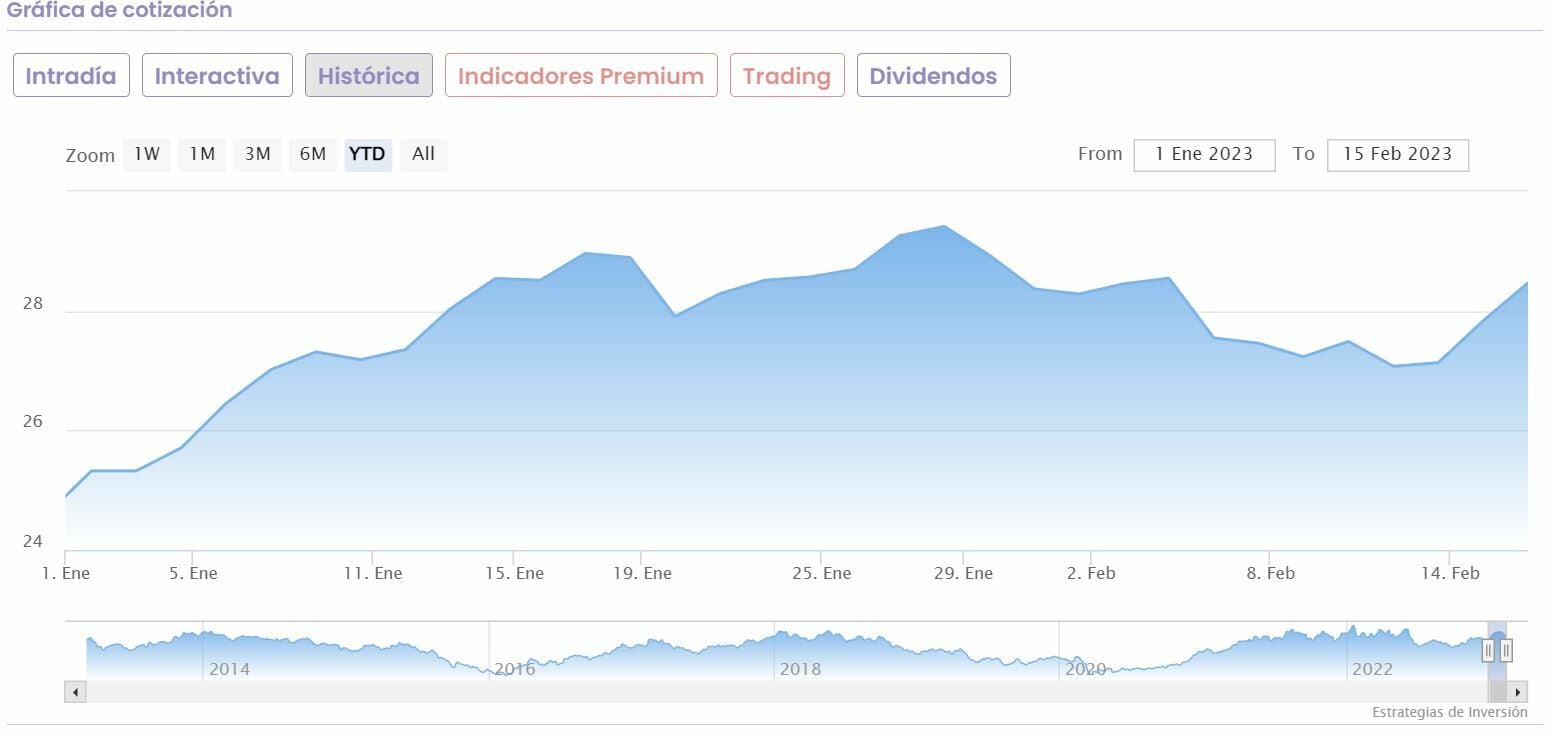Click the navigator scrollbar right arrow

(x=1518, y=692)
